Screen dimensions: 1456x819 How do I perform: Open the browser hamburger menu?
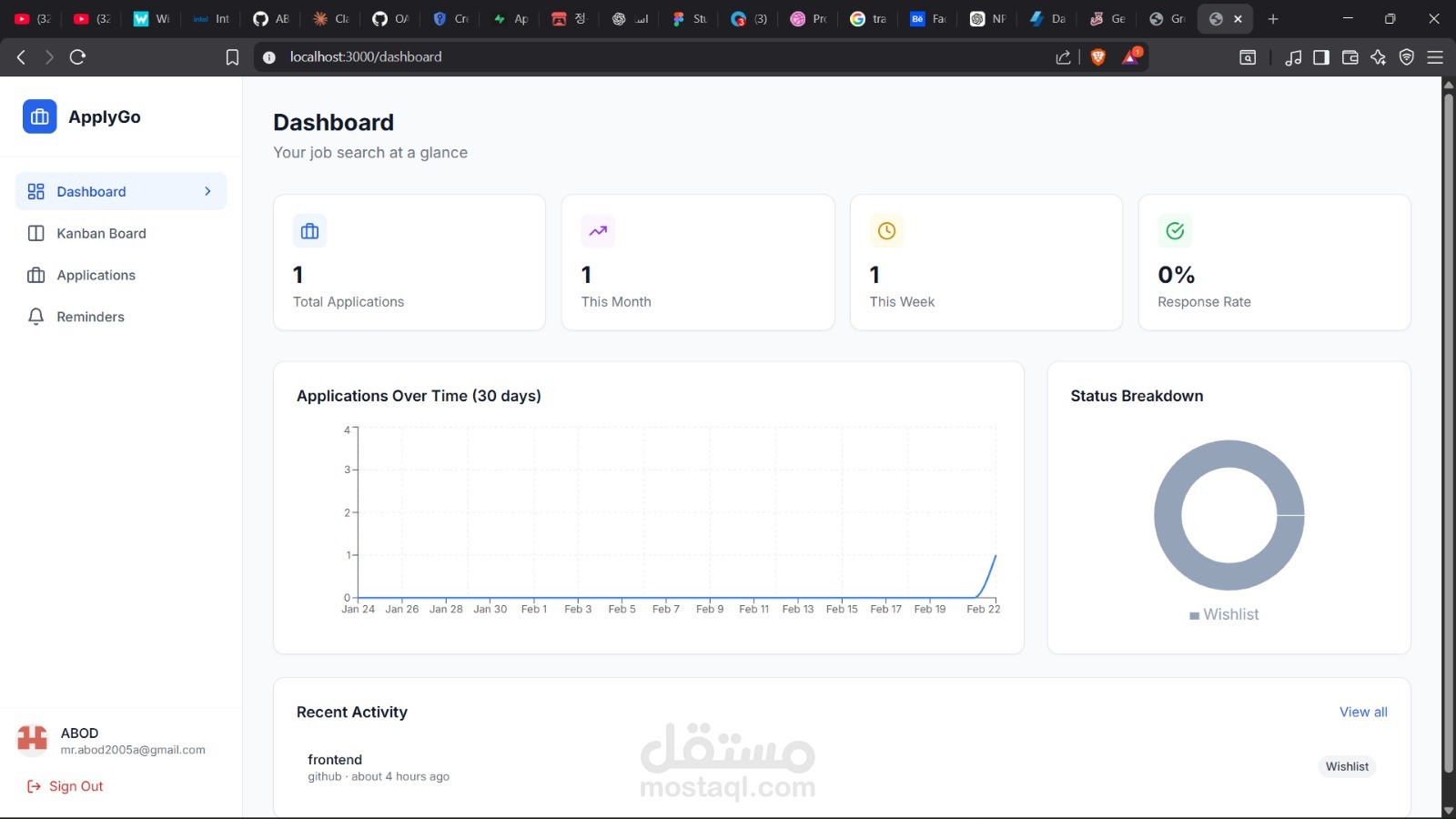[1435, 57]
